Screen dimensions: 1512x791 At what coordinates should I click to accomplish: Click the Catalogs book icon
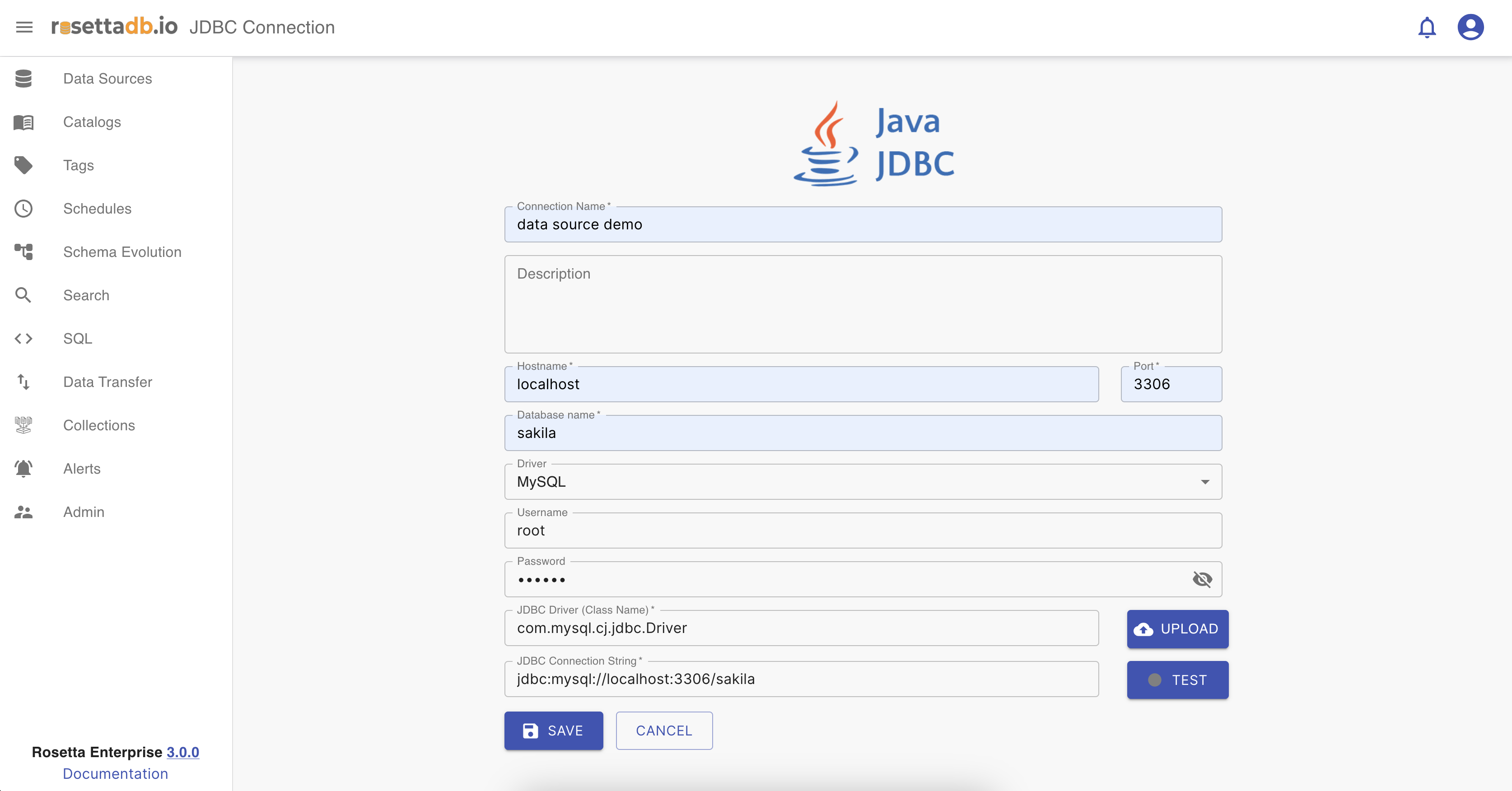pyautogui.click(x=23, y=122)
